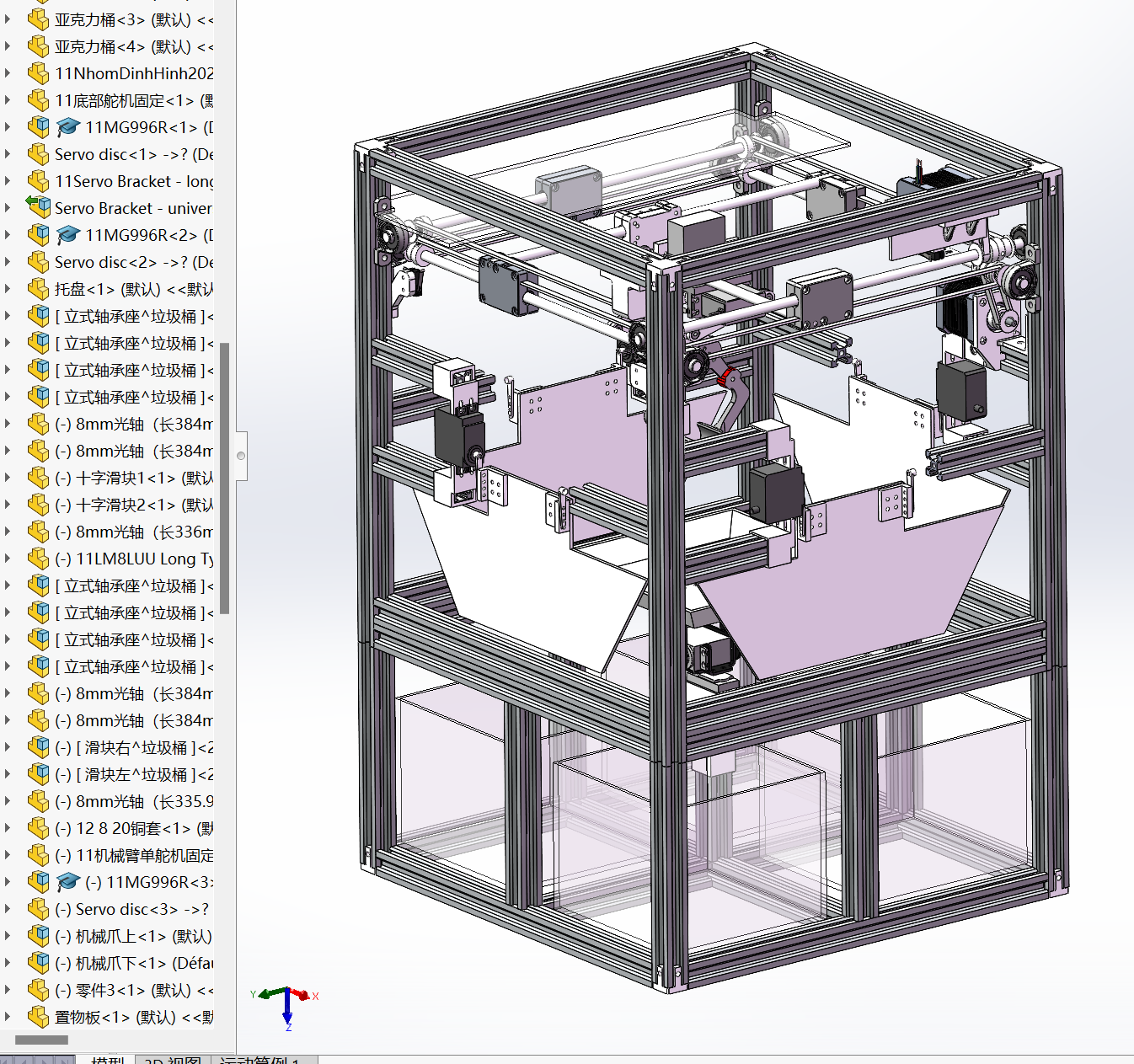Expand the 置物板<1> tree node
The height and width of the screenshot is (1064, 1134).
point(8,1017)
